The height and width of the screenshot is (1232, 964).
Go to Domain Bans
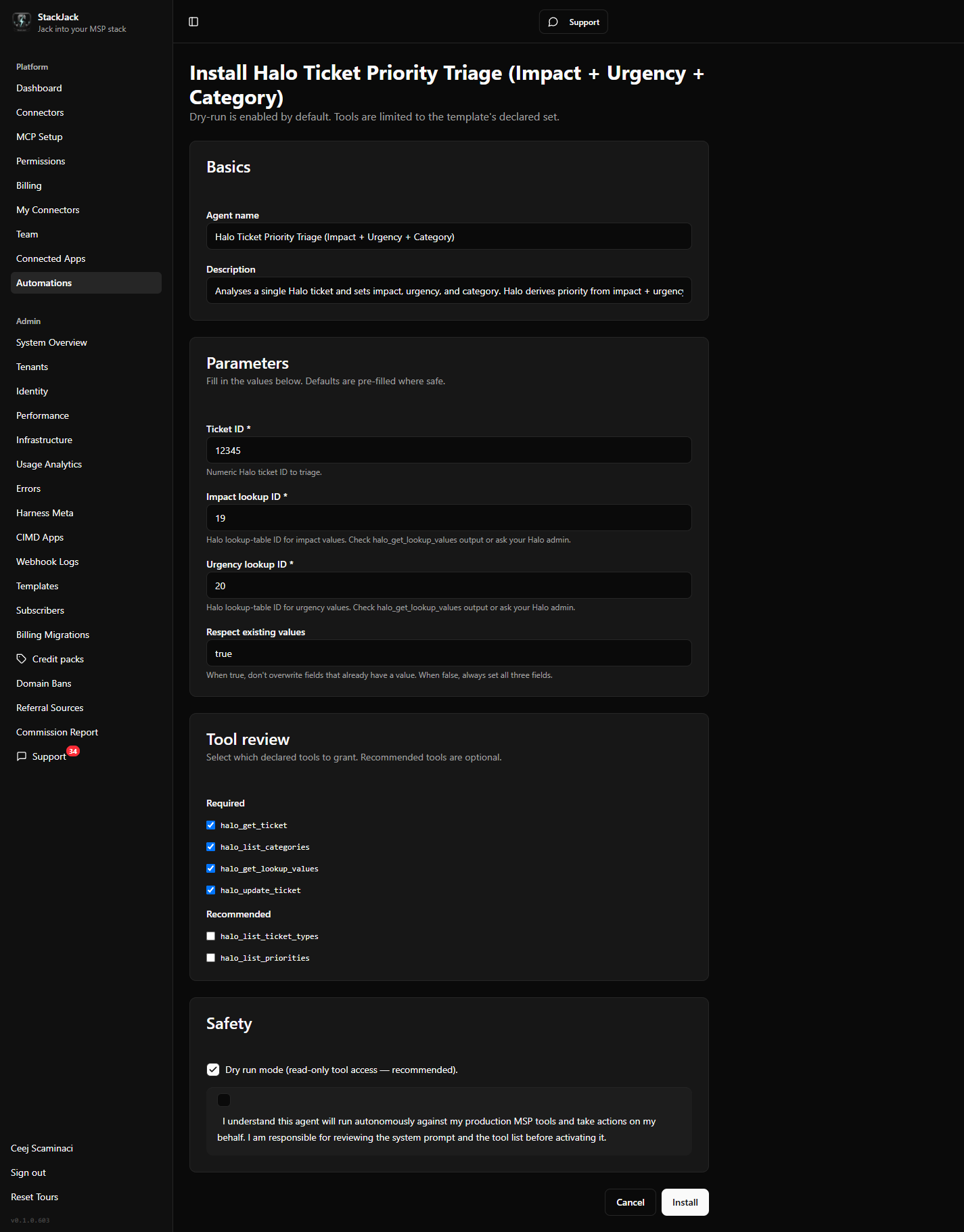tap(86, 683)
